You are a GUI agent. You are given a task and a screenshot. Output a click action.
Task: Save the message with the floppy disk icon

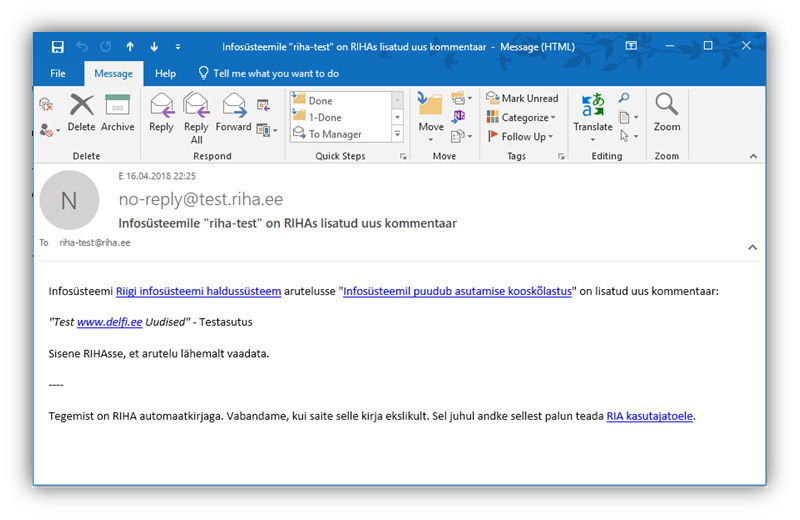[57, 46]
